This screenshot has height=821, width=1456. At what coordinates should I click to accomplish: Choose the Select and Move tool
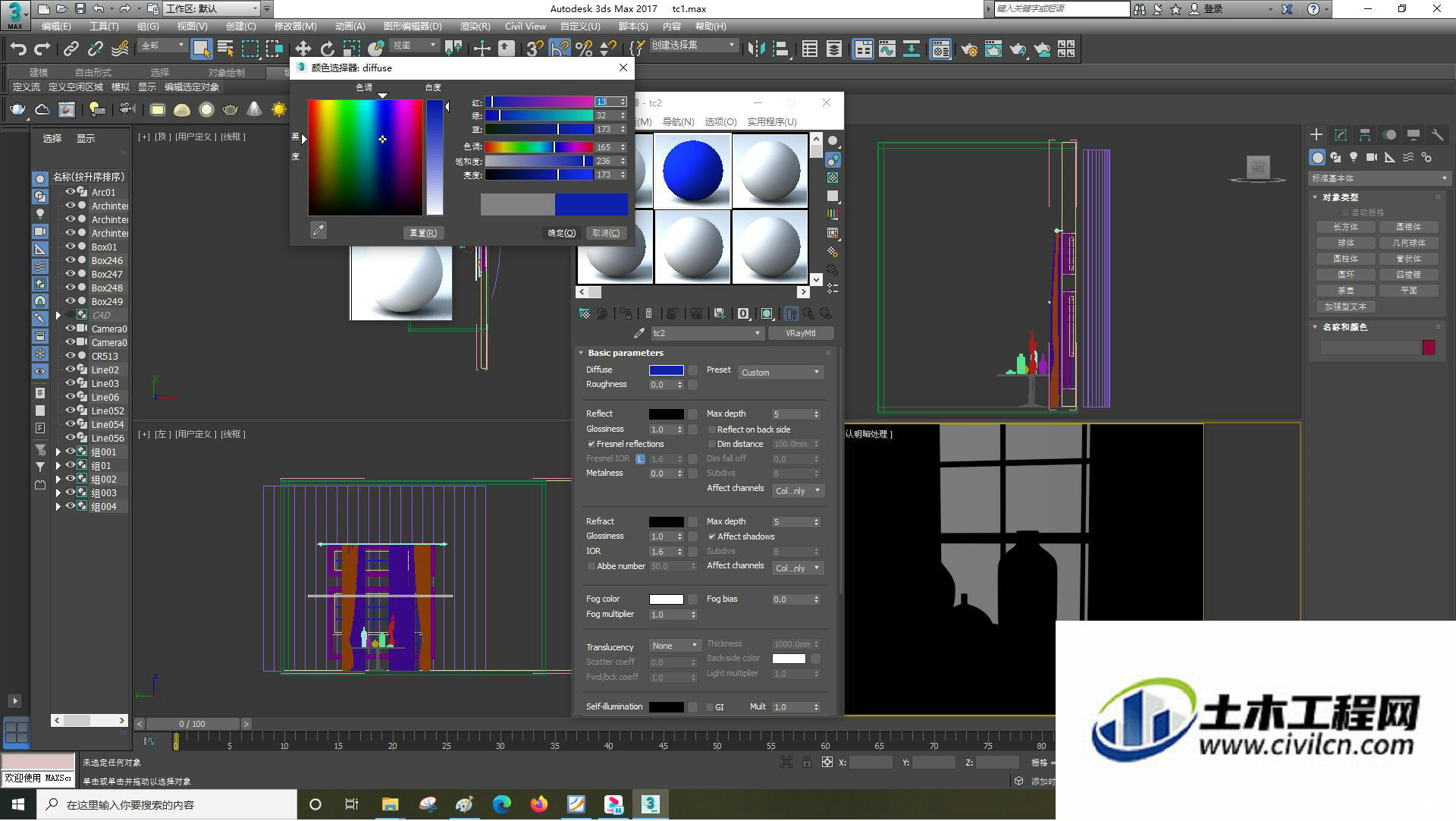pos(303,49)
